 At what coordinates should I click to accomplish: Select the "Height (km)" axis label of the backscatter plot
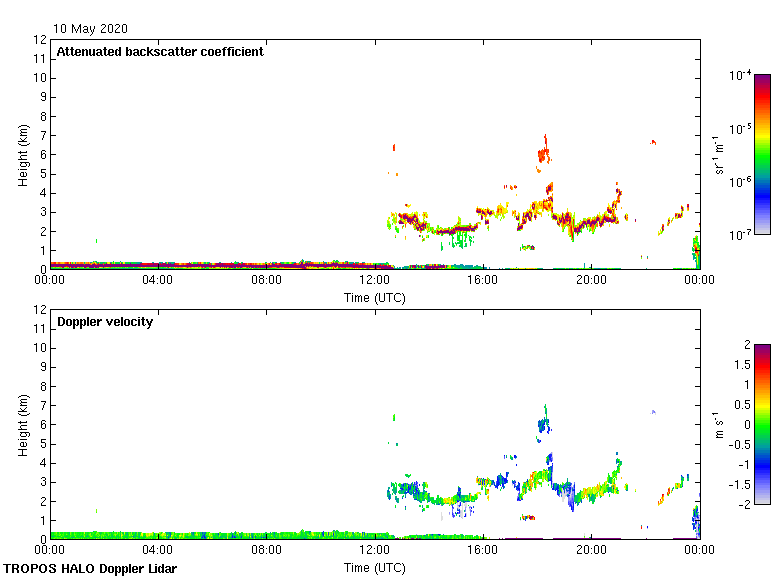(22, 154)
